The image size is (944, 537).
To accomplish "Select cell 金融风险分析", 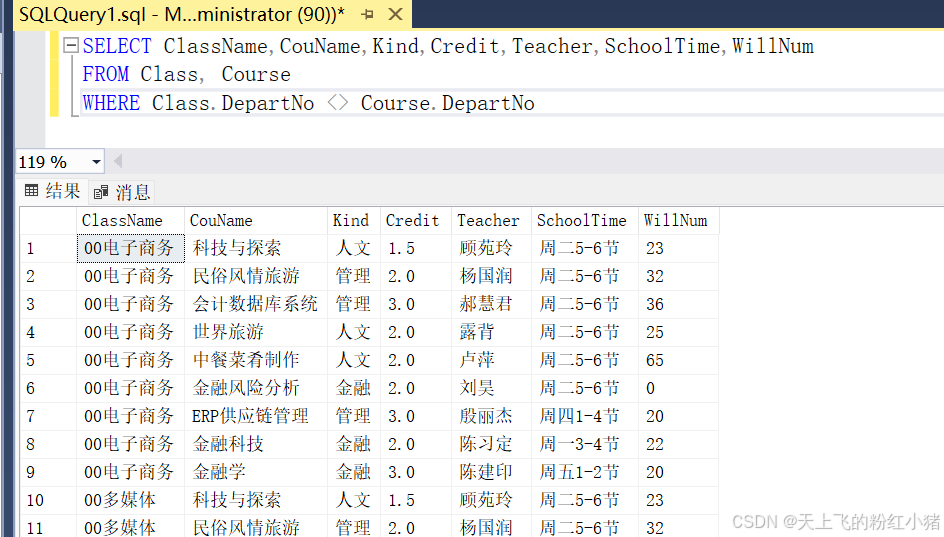I will click(256, 389).
